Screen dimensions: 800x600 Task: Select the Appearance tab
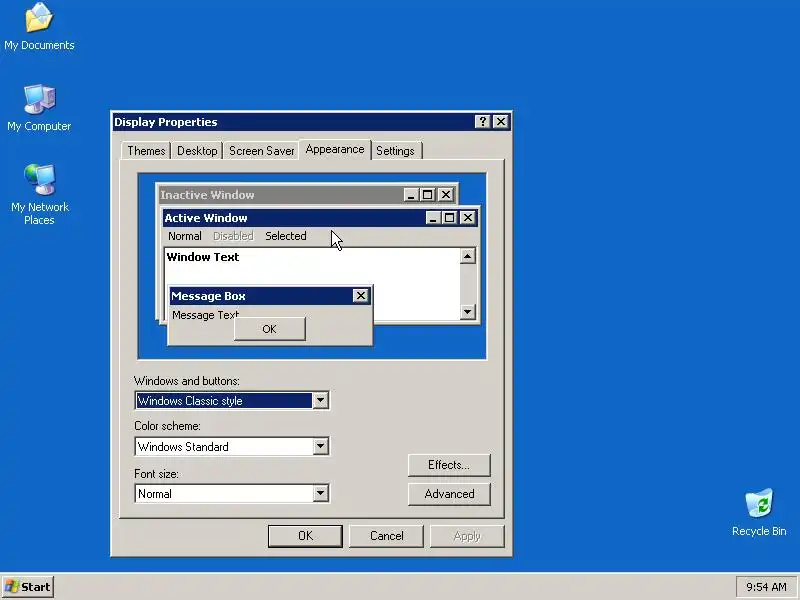[x=335, y=149]
